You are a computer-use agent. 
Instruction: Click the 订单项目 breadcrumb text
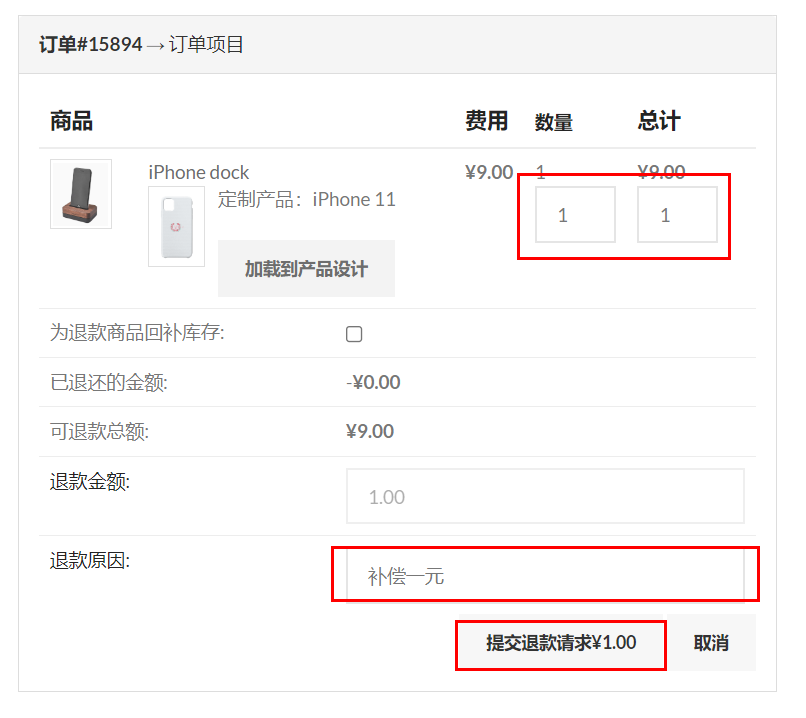[206, 44]
